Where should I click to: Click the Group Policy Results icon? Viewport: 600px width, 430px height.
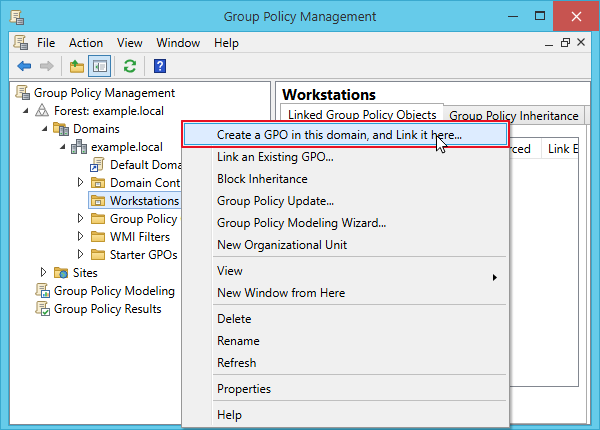(42, 308)
